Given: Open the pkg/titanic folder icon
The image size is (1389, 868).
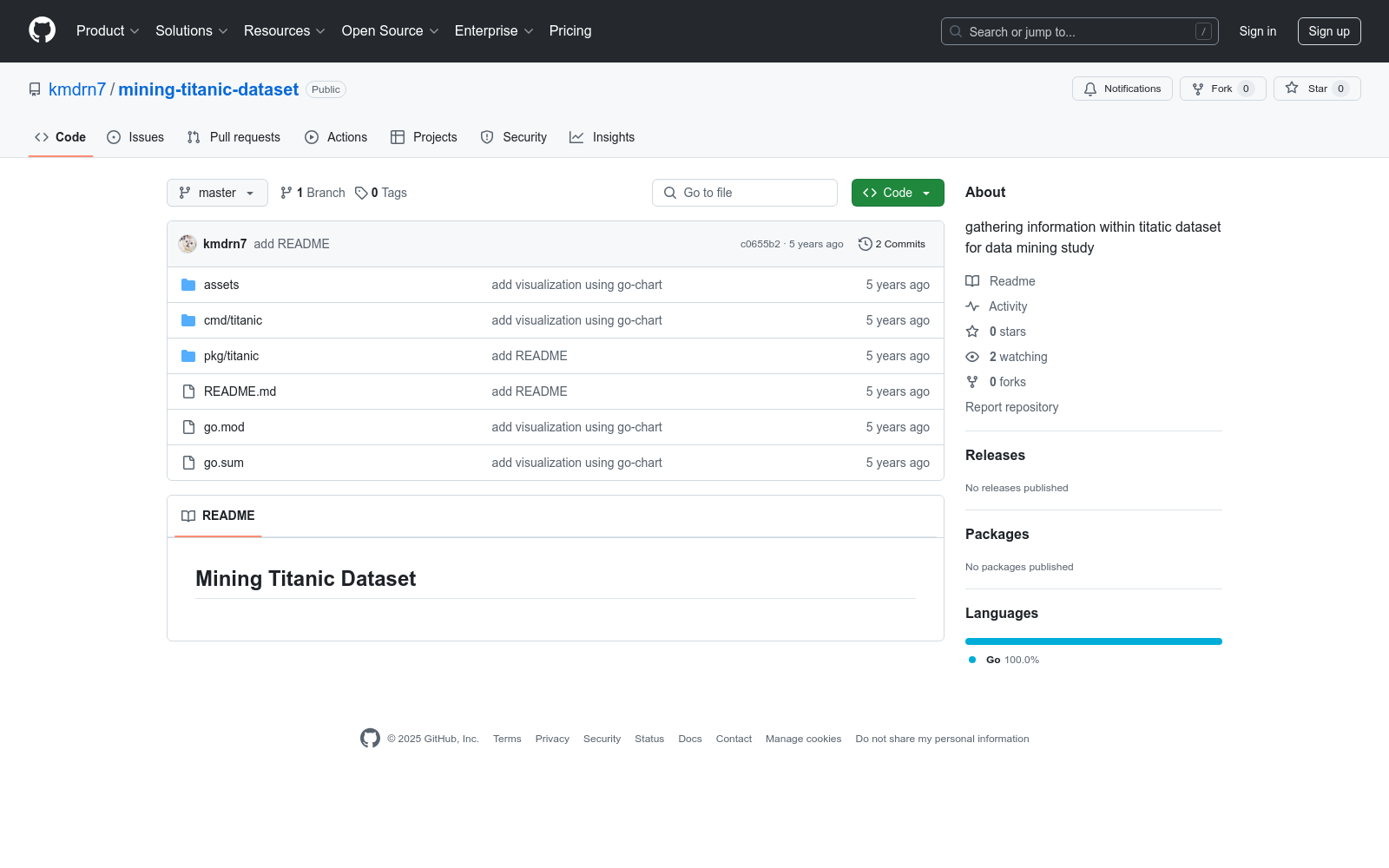Looking at the screenshot, I should (188, 356).
